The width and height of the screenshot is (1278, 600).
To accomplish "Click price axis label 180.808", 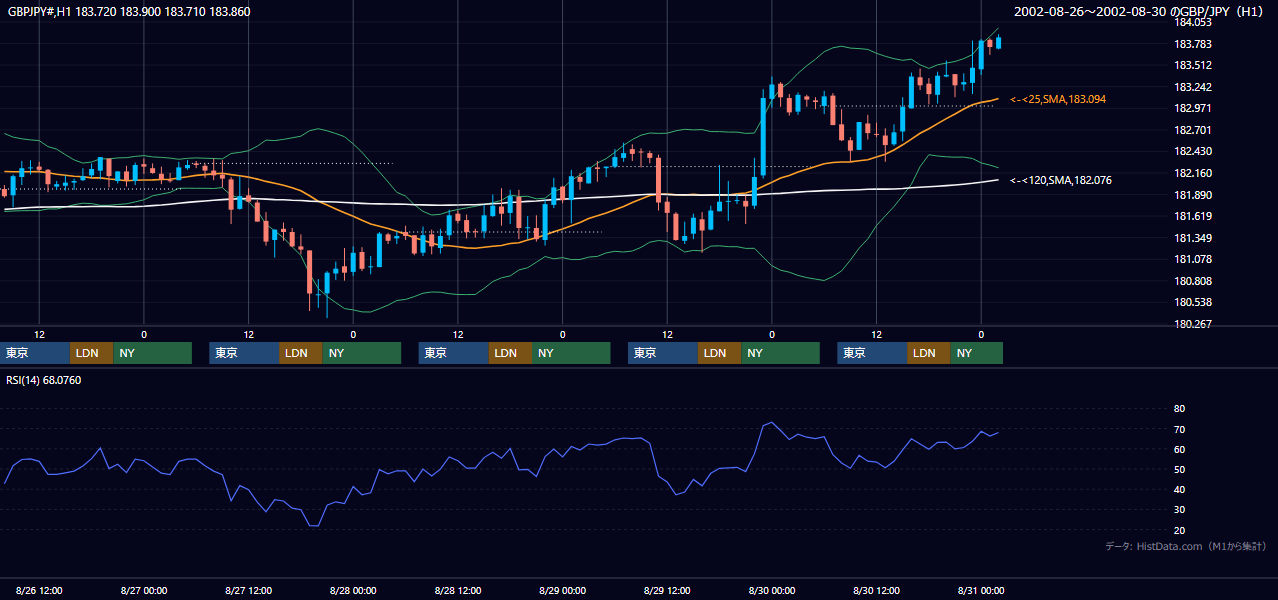I will (x=1193, y=281).
